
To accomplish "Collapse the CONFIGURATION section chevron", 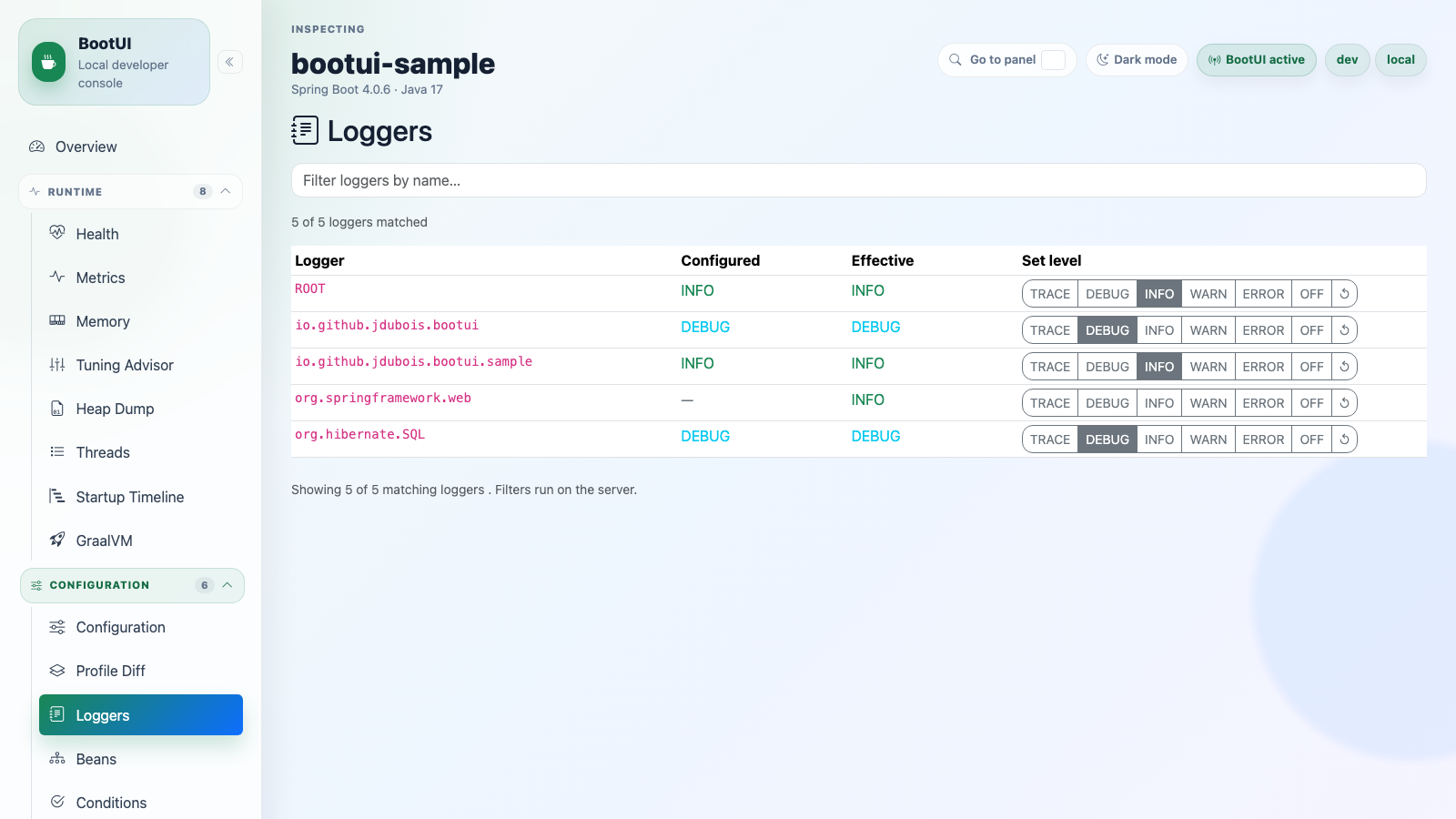I will pos(227,585).
